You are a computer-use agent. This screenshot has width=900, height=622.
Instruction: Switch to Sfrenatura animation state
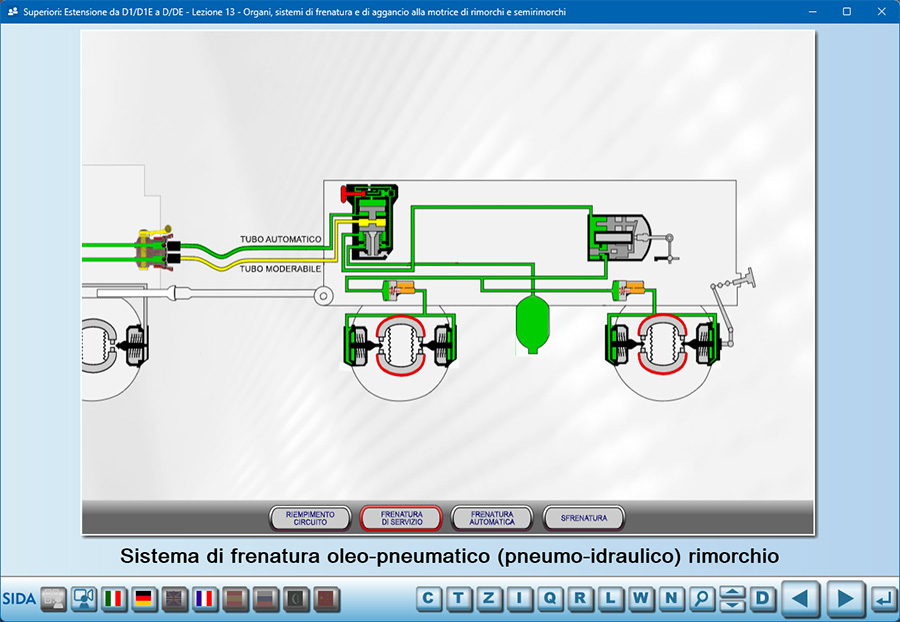tap(584, 518)
